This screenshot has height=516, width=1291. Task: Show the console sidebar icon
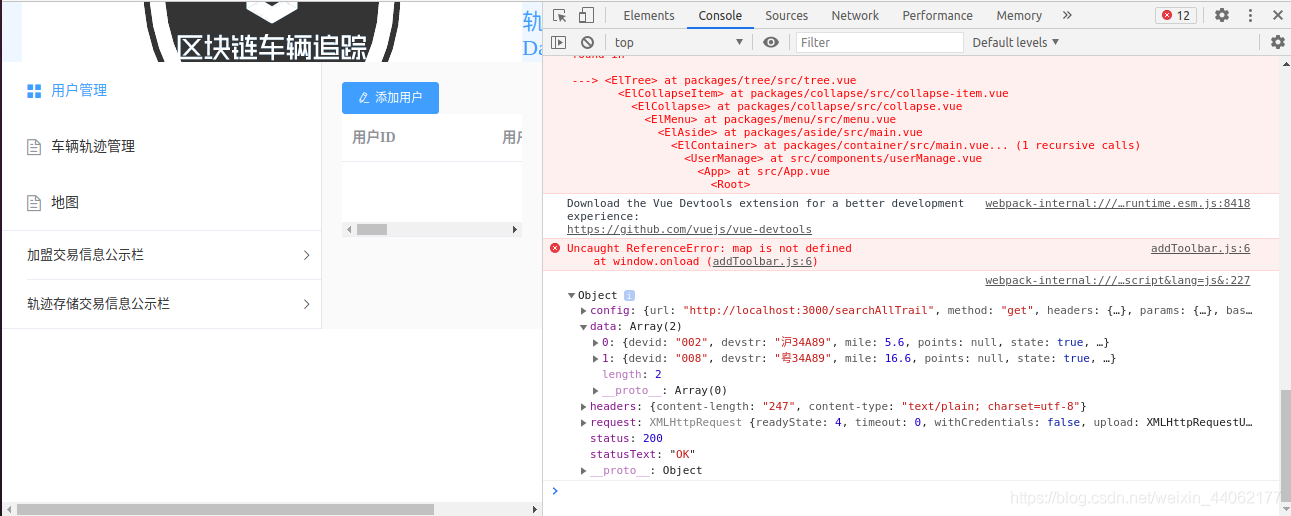click(559, 42)
